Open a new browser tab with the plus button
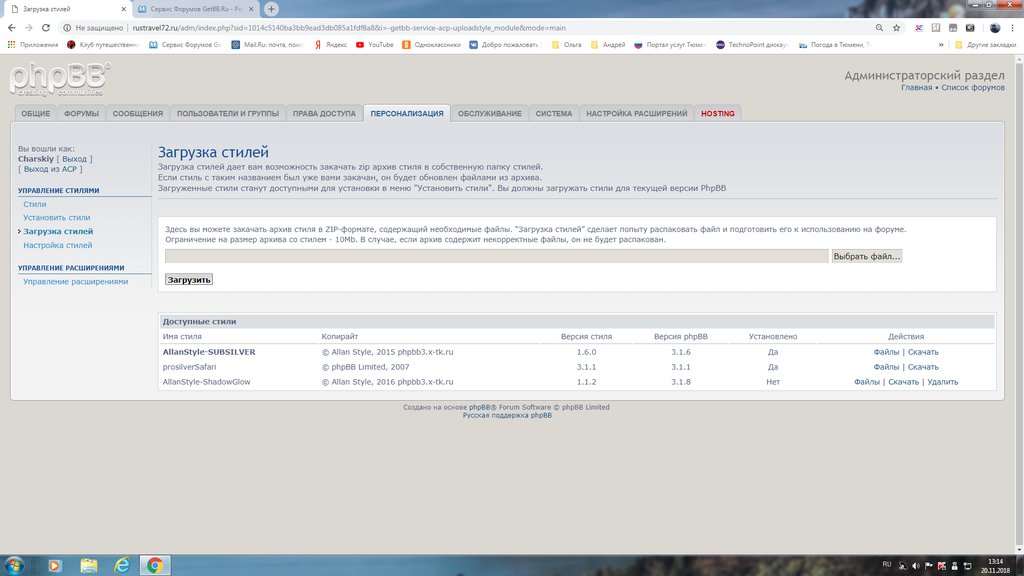This screenshot has width=1024, height=576. (271, 8)
